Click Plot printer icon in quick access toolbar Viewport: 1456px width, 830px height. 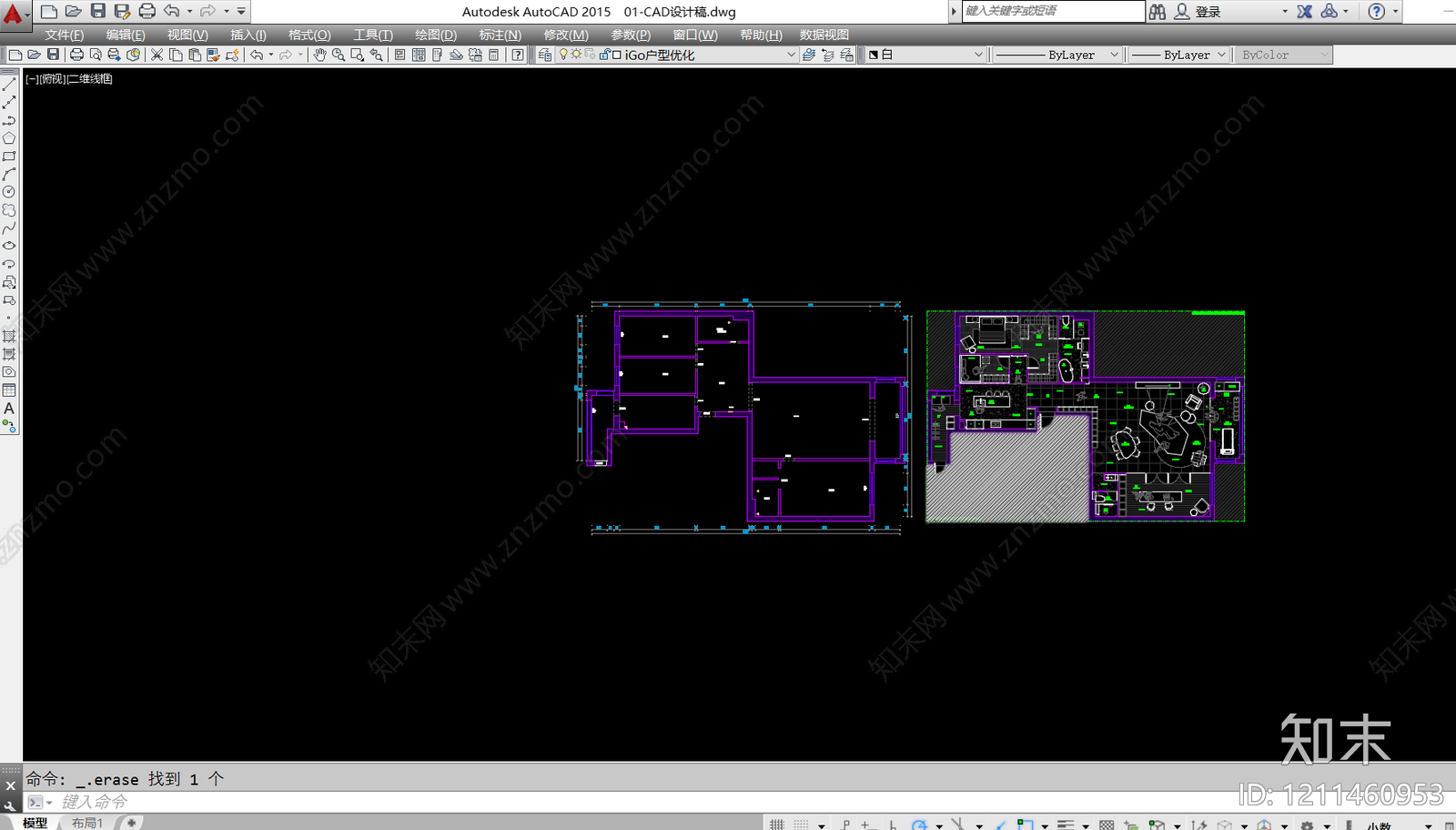click(x=147, y=11)
